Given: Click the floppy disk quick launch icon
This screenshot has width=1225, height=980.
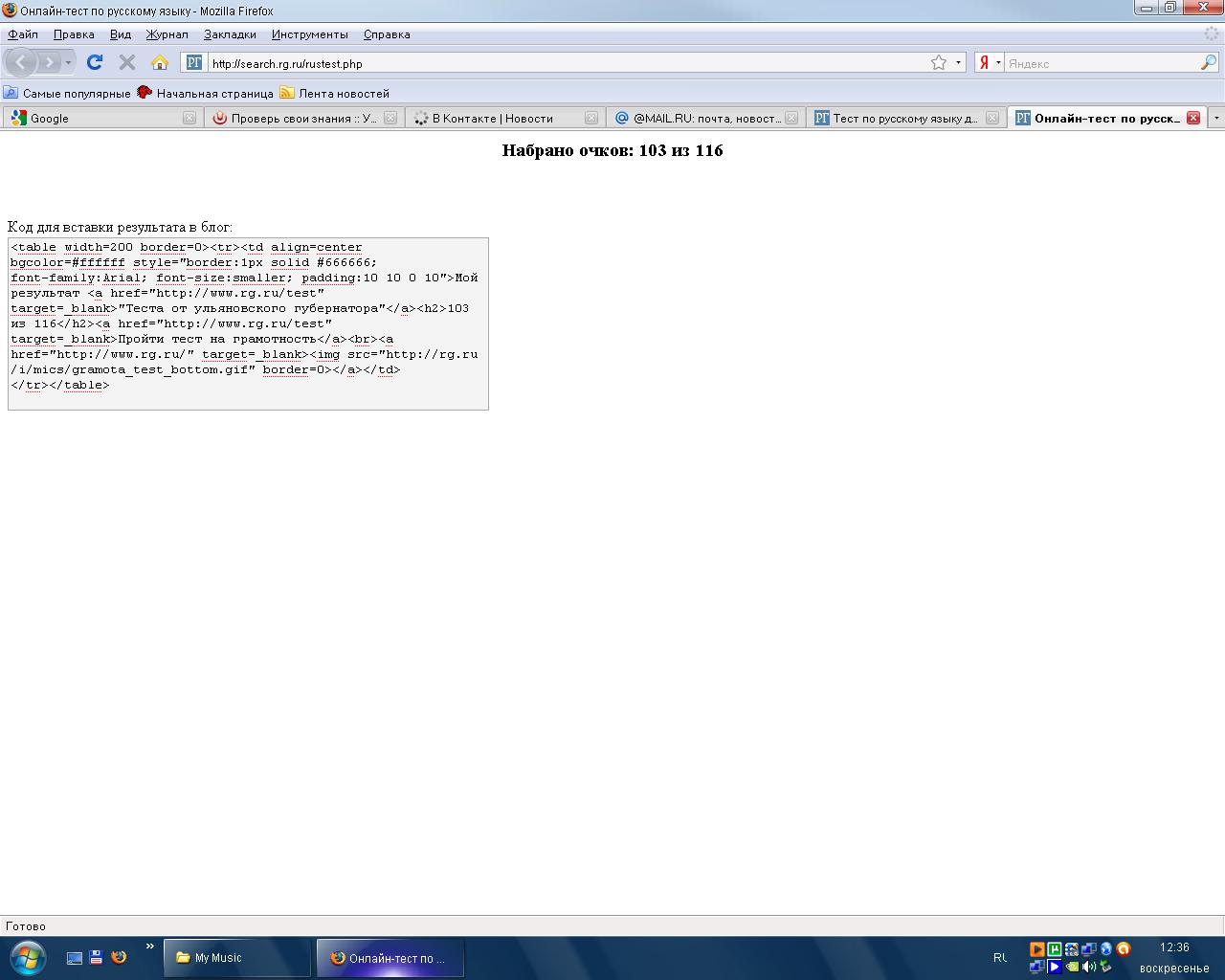Looking at the screenshot, I should (x=96, y=957).
